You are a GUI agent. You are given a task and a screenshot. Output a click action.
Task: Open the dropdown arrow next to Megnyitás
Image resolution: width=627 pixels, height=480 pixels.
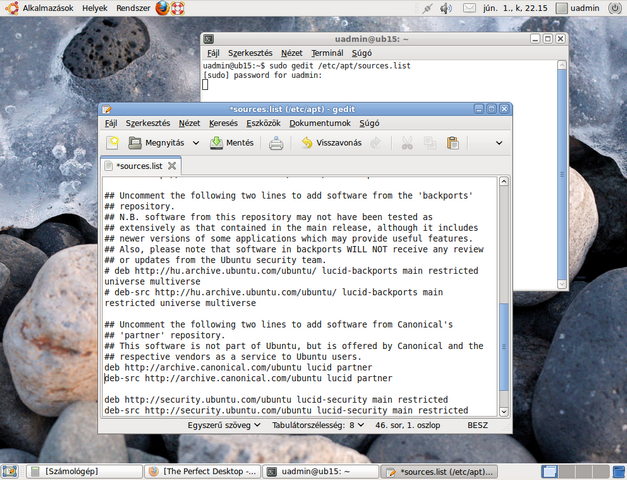click(194, 143)
